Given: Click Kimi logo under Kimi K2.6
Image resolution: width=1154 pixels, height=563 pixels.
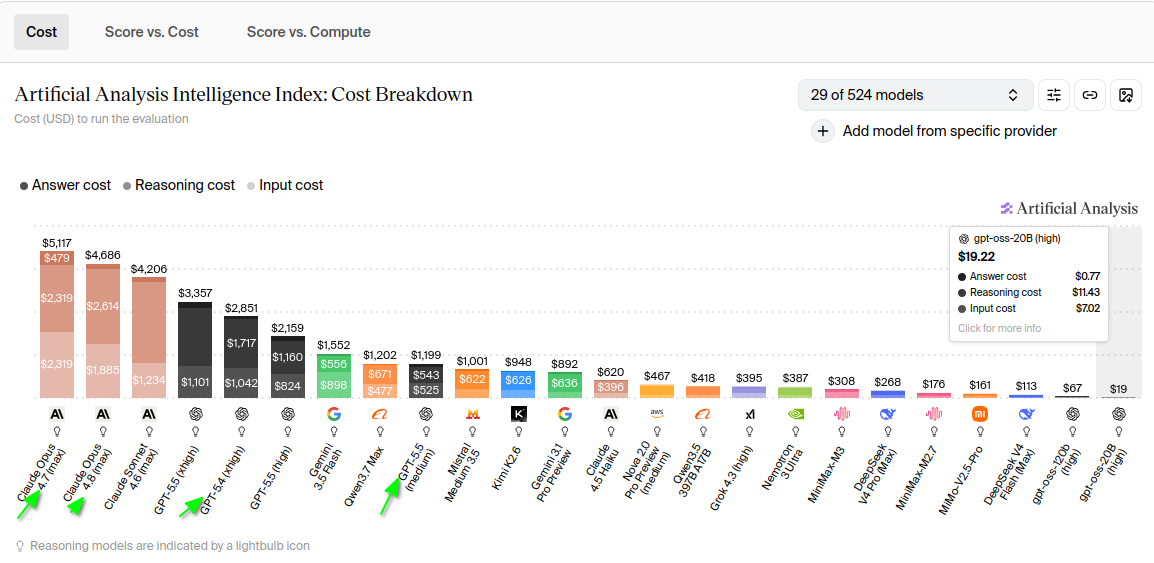Looking at the screenshot, I should [x=518, y=414].
